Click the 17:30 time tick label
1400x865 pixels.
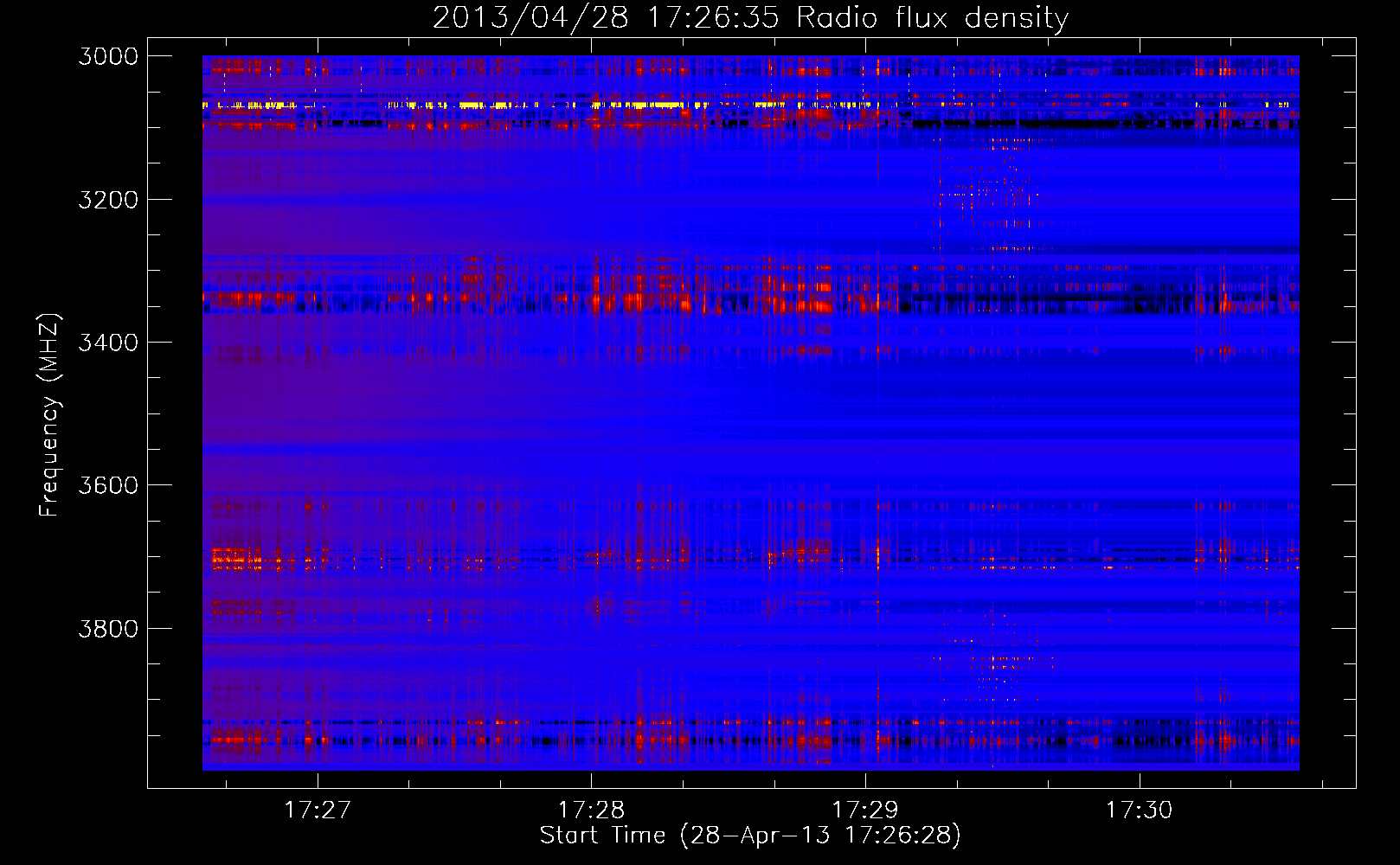pyautogui.click(x=1140, y=810)
